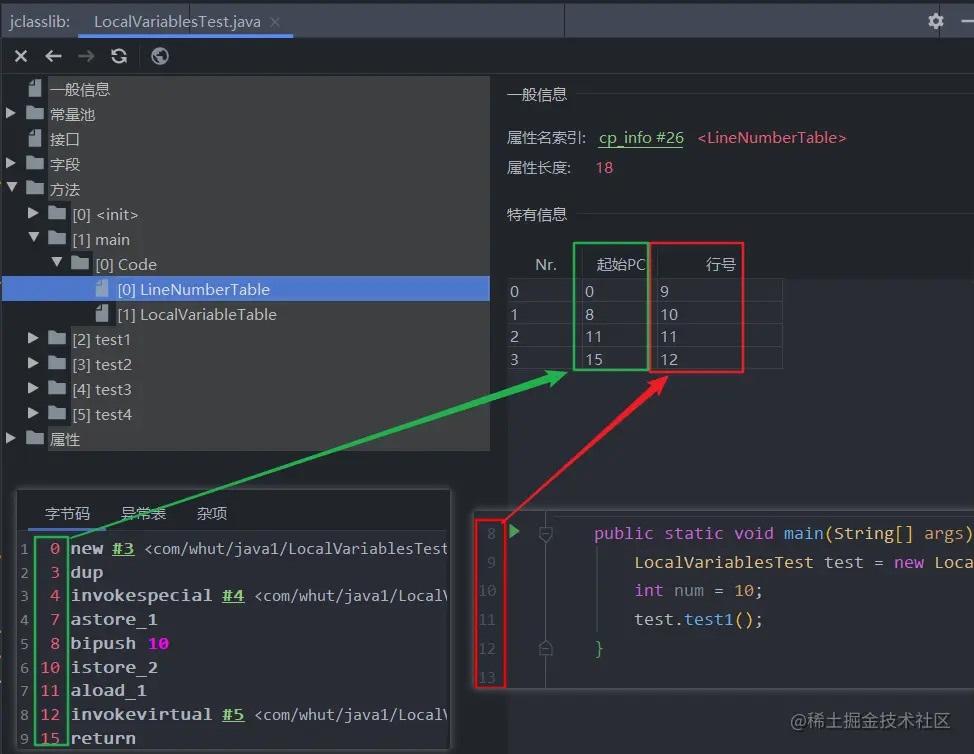
Task: Collapse the 方法 node
Action: tap(12, 187)
